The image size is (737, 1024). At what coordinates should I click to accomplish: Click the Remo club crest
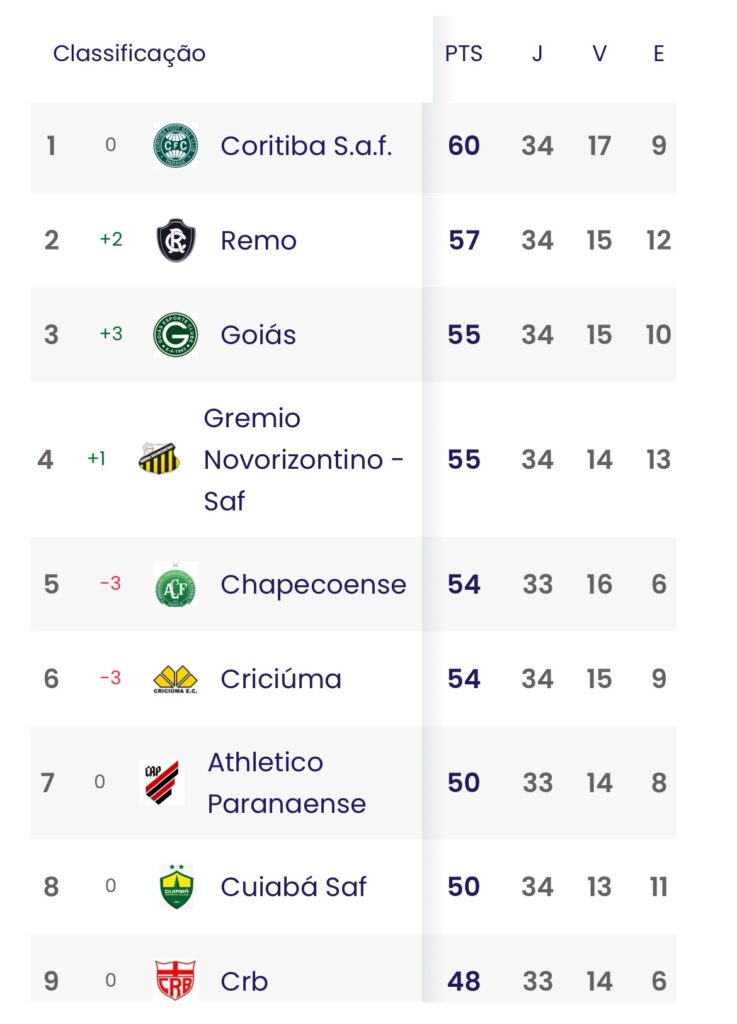pos(176,241)
